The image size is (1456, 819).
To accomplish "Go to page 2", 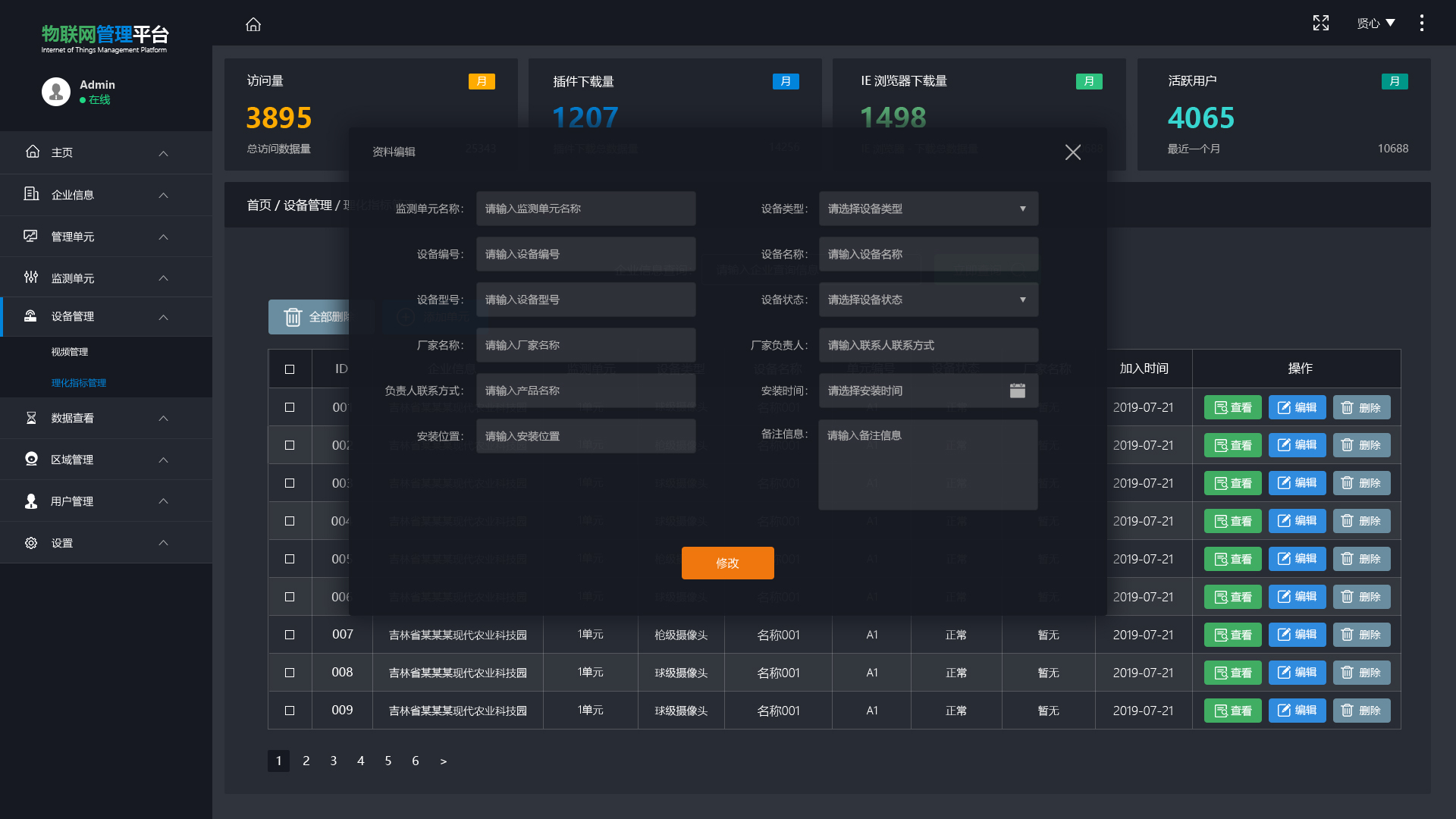I will 306,761.
